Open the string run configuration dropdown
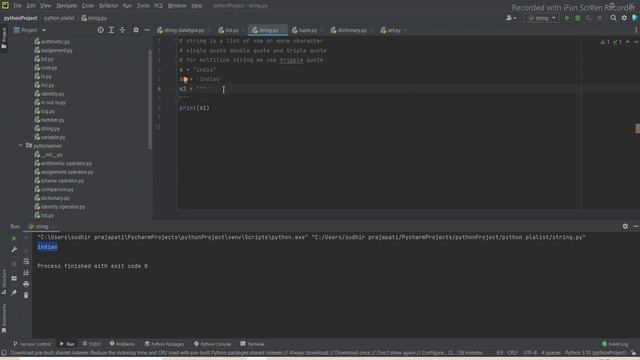Screen dimensions: 640x360 click(542, 18)
